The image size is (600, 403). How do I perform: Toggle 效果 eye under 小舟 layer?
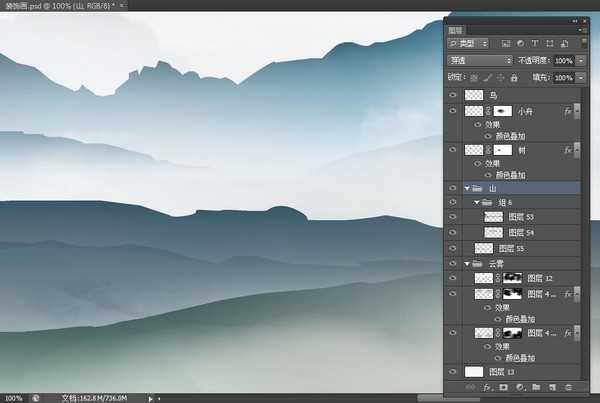pos(478,125)
